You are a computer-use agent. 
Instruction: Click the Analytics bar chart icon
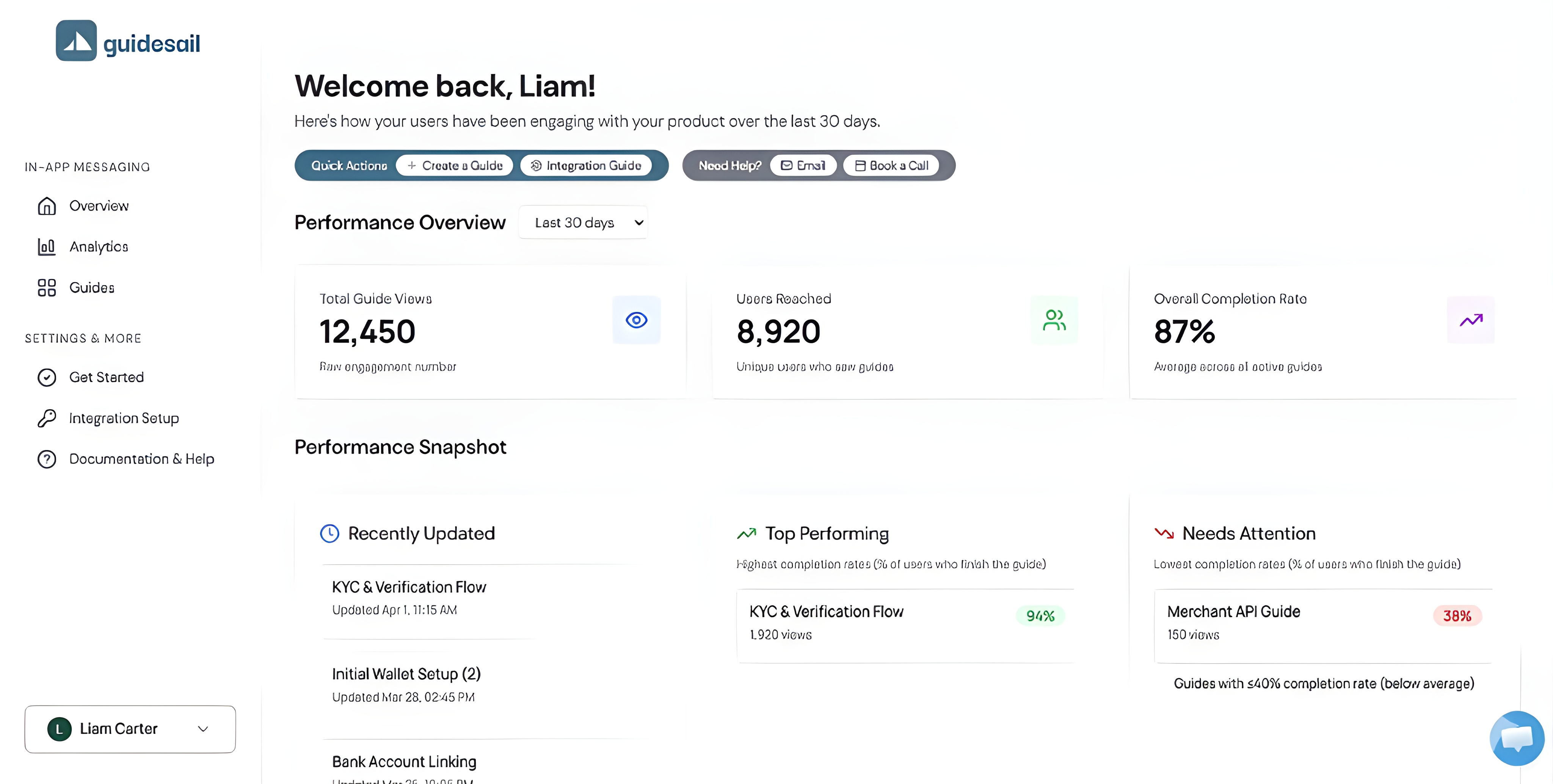point(46,247)
